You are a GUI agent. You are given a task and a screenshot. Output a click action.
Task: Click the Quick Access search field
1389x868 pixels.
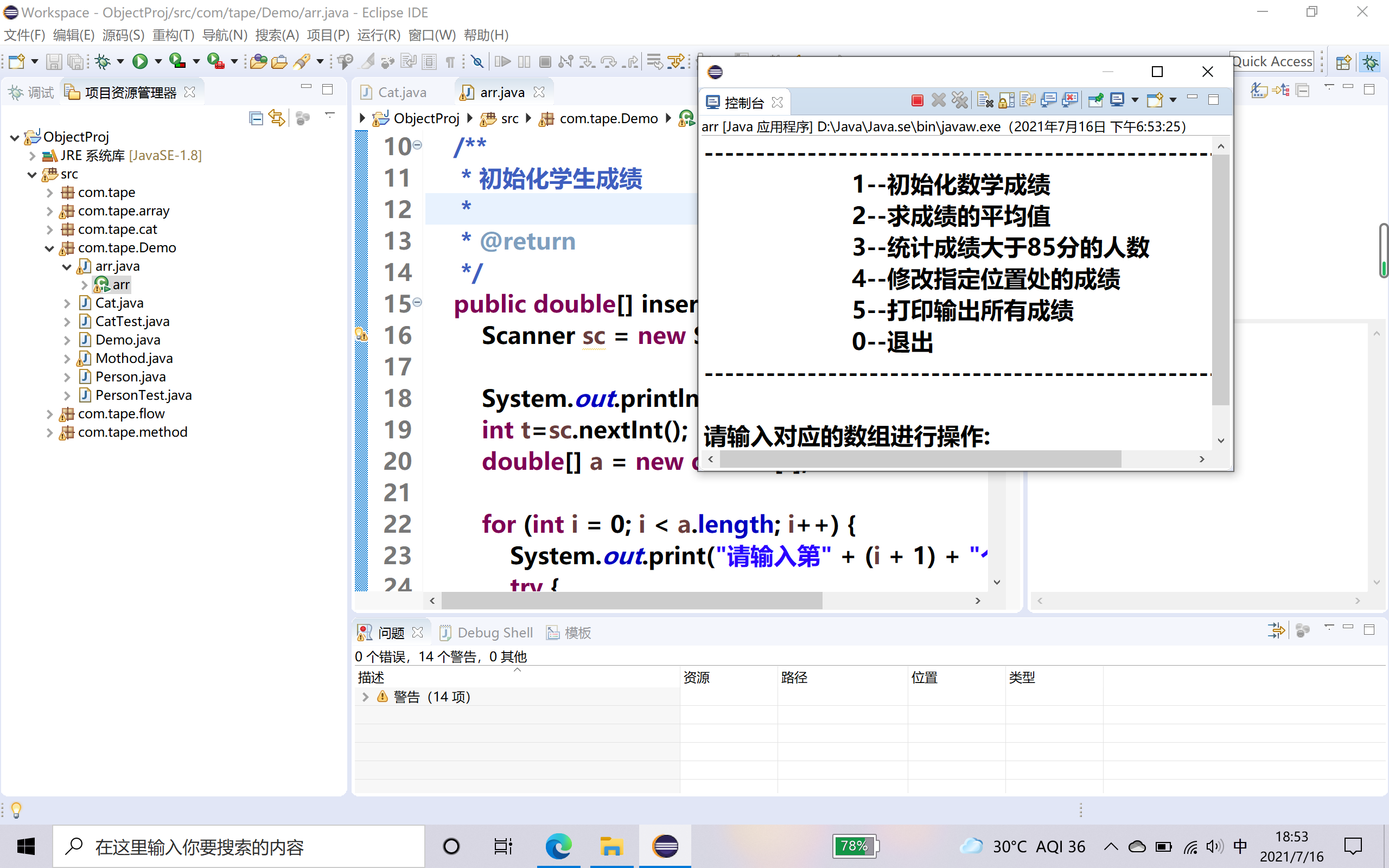click(x=1272, y=61)
